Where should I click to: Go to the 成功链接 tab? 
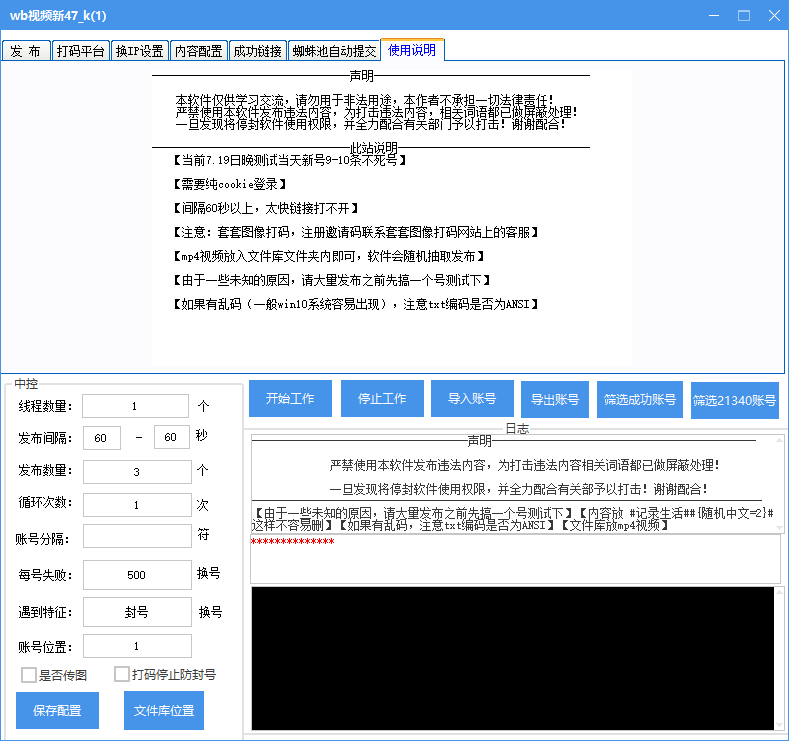point(257,51)
